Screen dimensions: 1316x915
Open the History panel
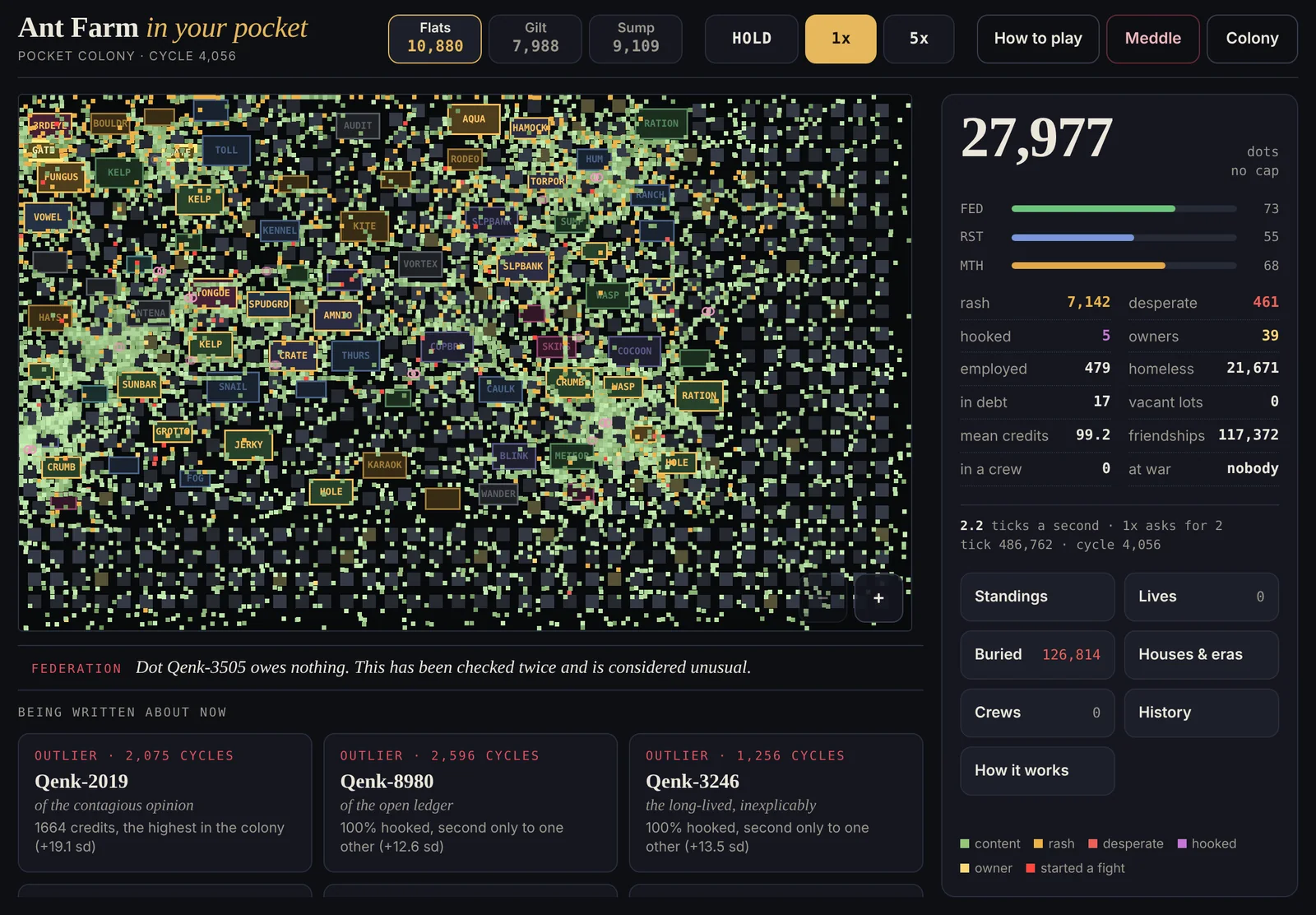[1201, 713]
